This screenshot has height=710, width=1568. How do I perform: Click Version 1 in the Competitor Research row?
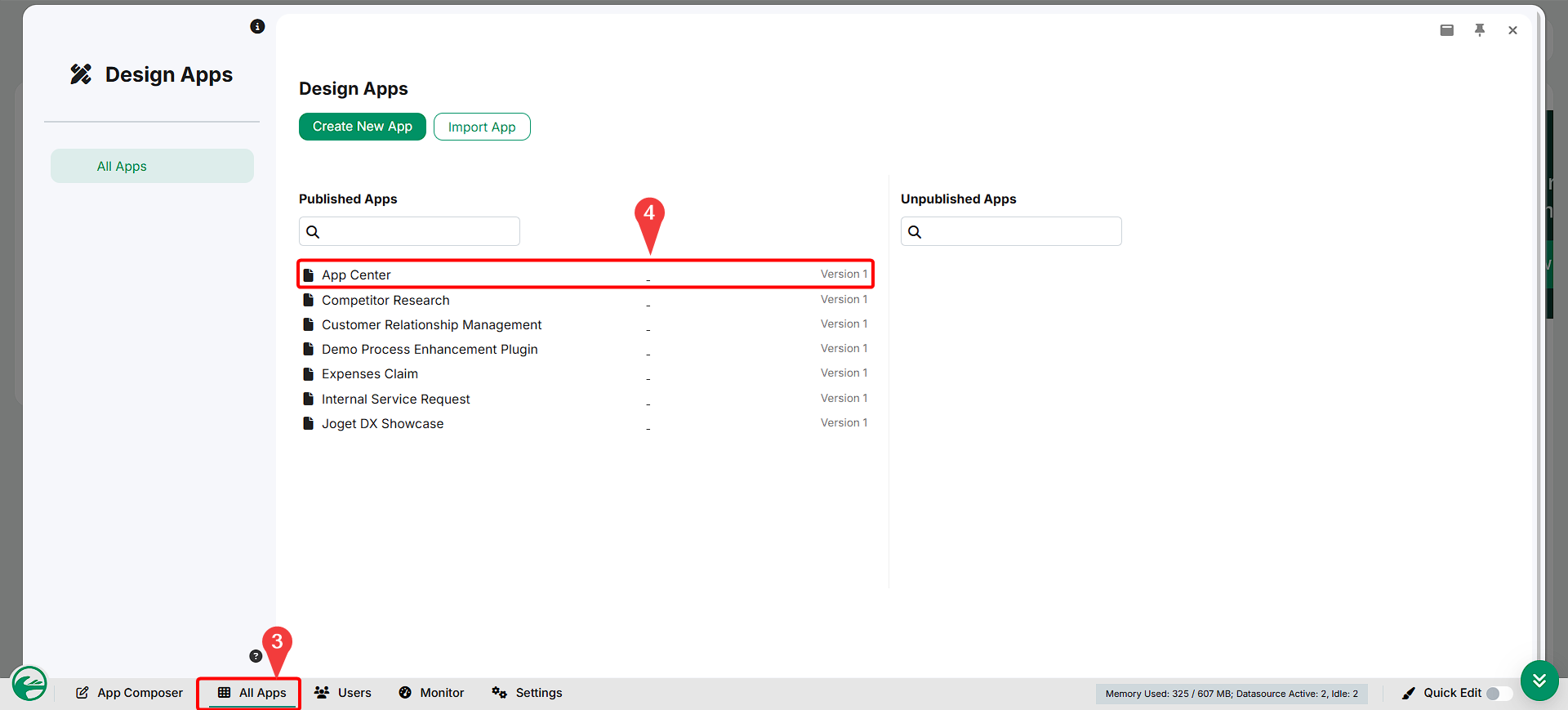(844, 299)
